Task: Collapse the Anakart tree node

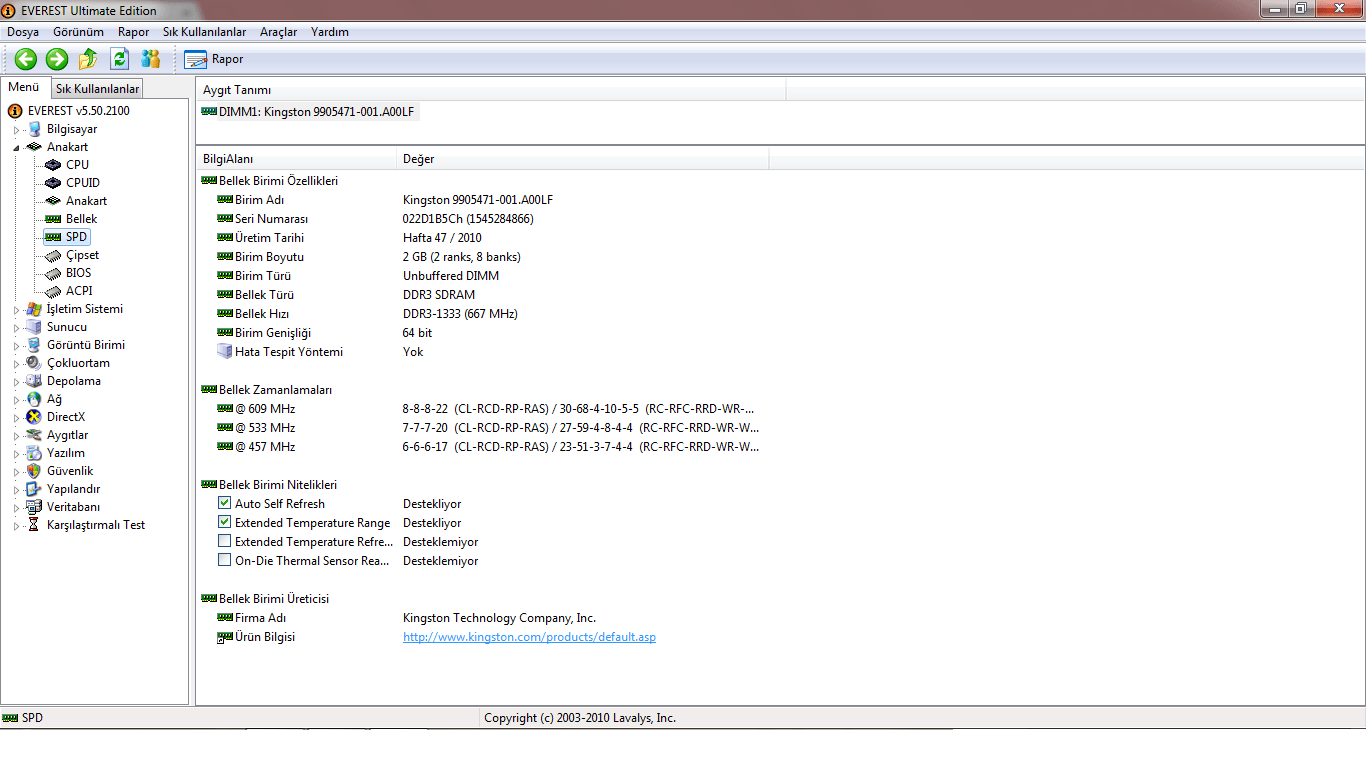Action: [16, 147]
